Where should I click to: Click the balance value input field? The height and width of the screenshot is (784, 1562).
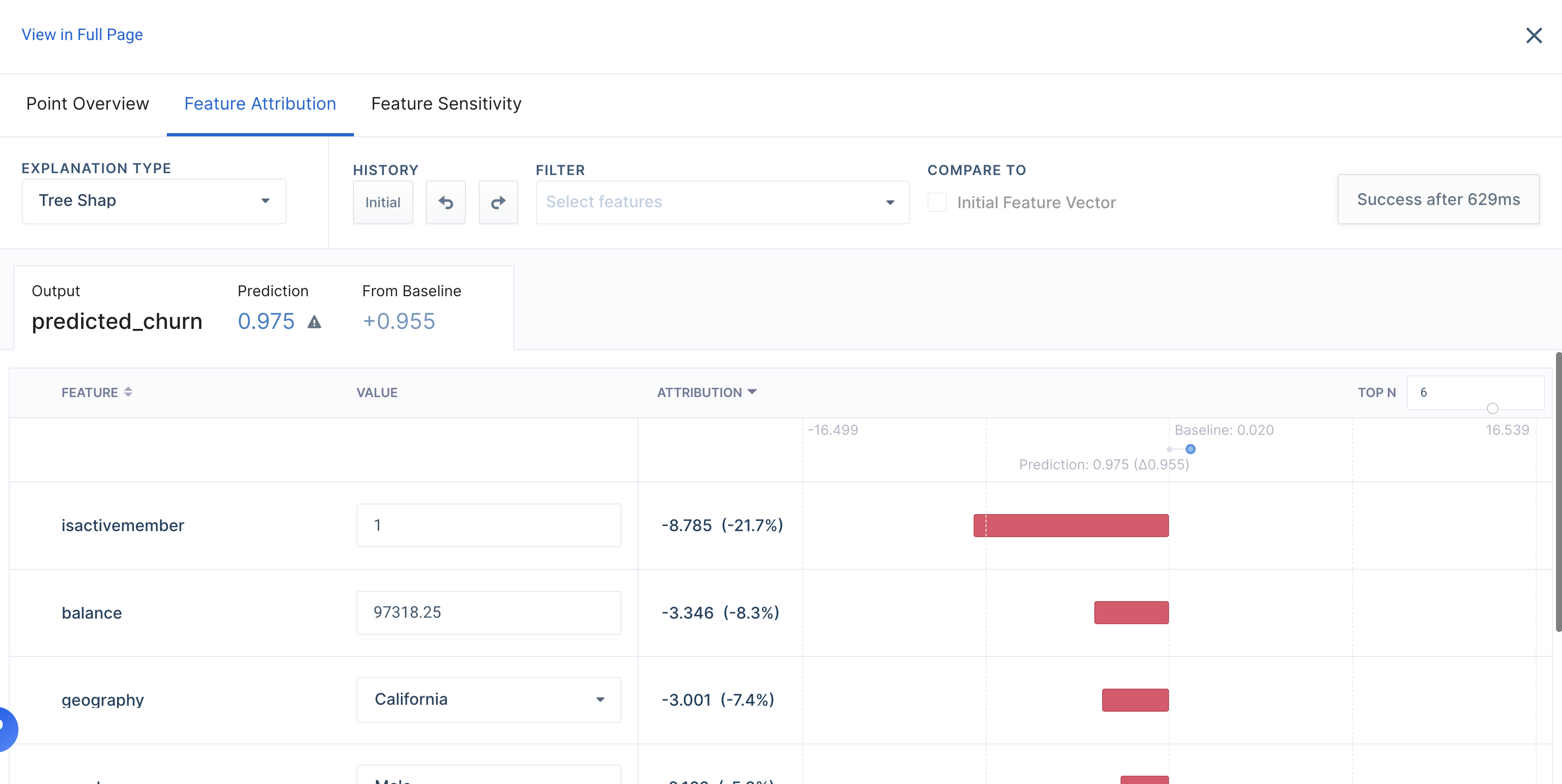tap(488, 612)
